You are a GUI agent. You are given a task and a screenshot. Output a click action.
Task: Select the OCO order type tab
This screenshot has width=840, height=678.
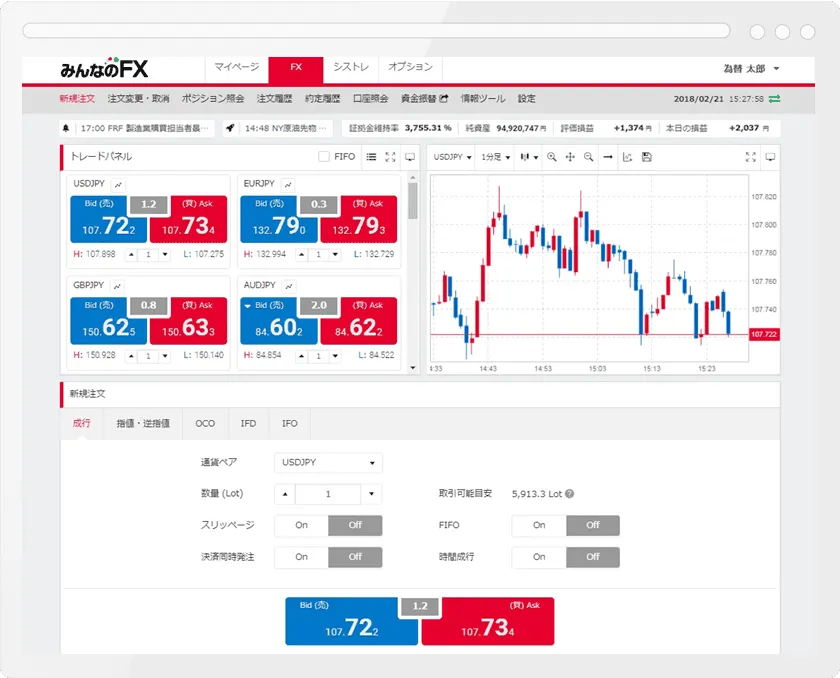click(205, 423)
